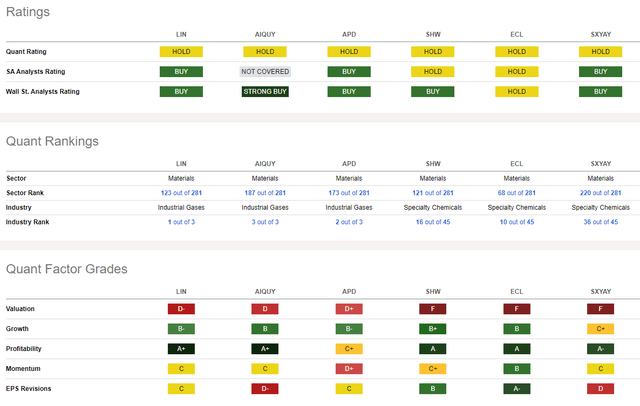
Task: Click ECL Materials sector cell
Action: [516, 179]
